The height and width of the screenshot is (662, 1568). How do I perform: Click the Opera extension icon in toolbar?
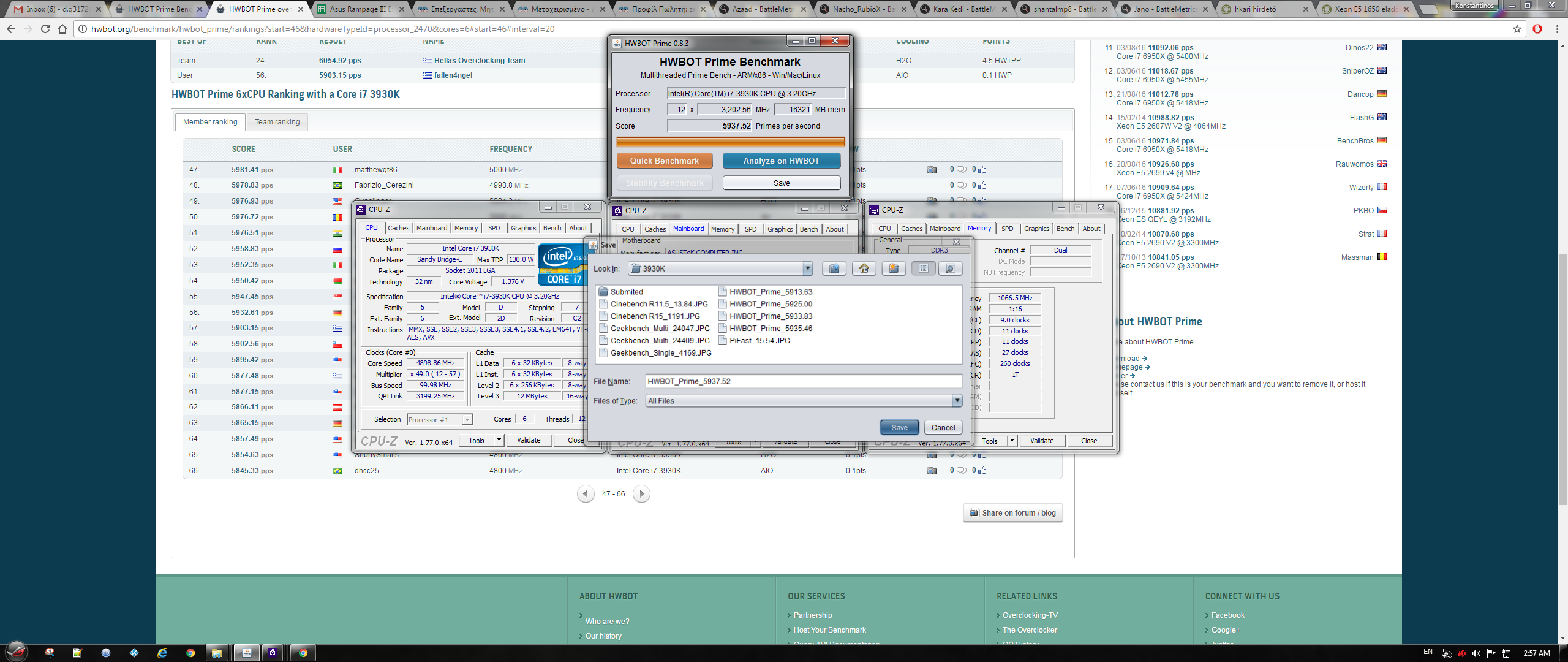(x=1537, y=29)
